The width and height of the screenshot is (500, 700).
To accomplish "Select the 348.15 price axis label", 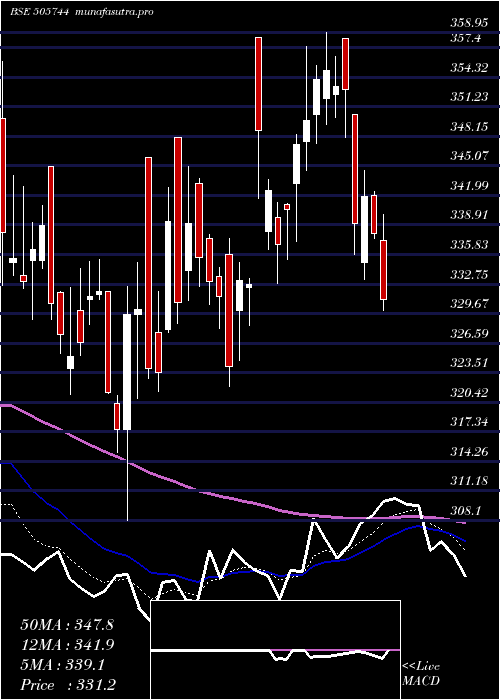I will 468,127.
